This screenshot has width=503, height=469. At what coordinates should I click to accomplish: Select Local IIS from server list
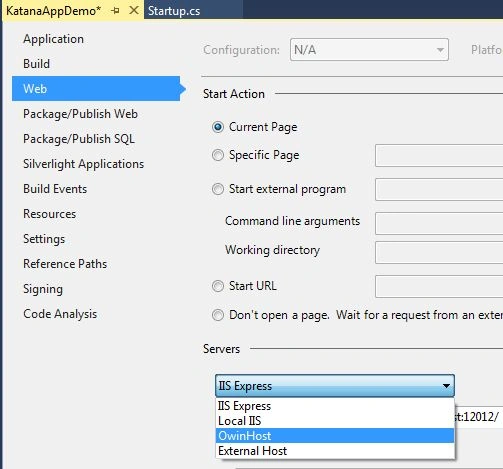(335, 421)
